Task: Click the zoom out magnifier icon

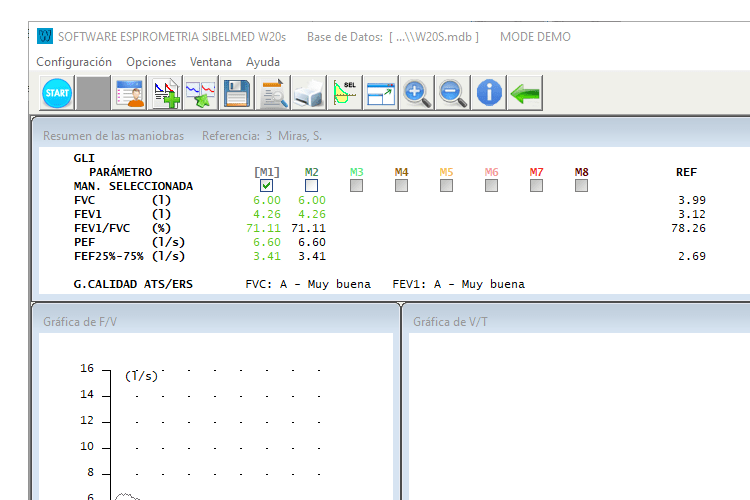Action: click(452, 94)
